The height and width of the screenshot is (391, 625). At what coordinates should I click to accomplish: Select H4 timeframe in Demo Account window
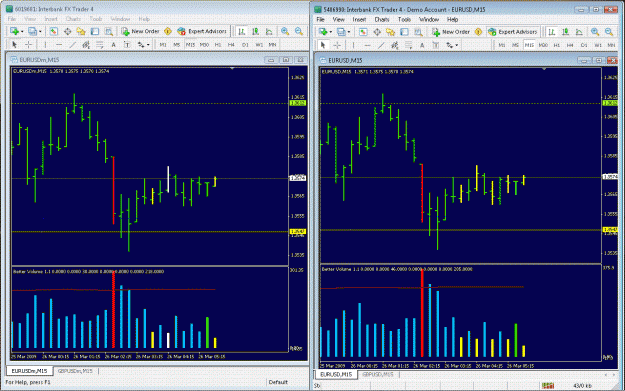570,45
